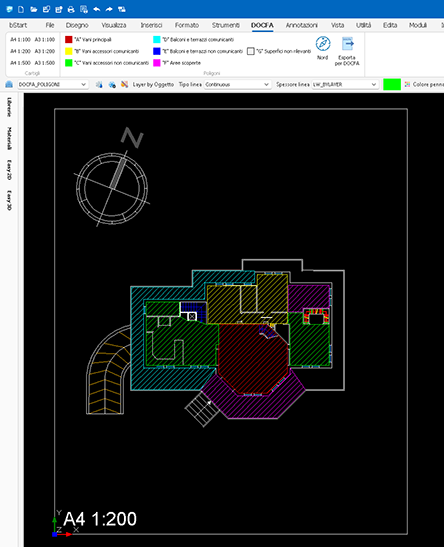The width and height of the screenshot is (444, 547).
Task: Open the Disegno ribbon tab
Action: point(77,25)
